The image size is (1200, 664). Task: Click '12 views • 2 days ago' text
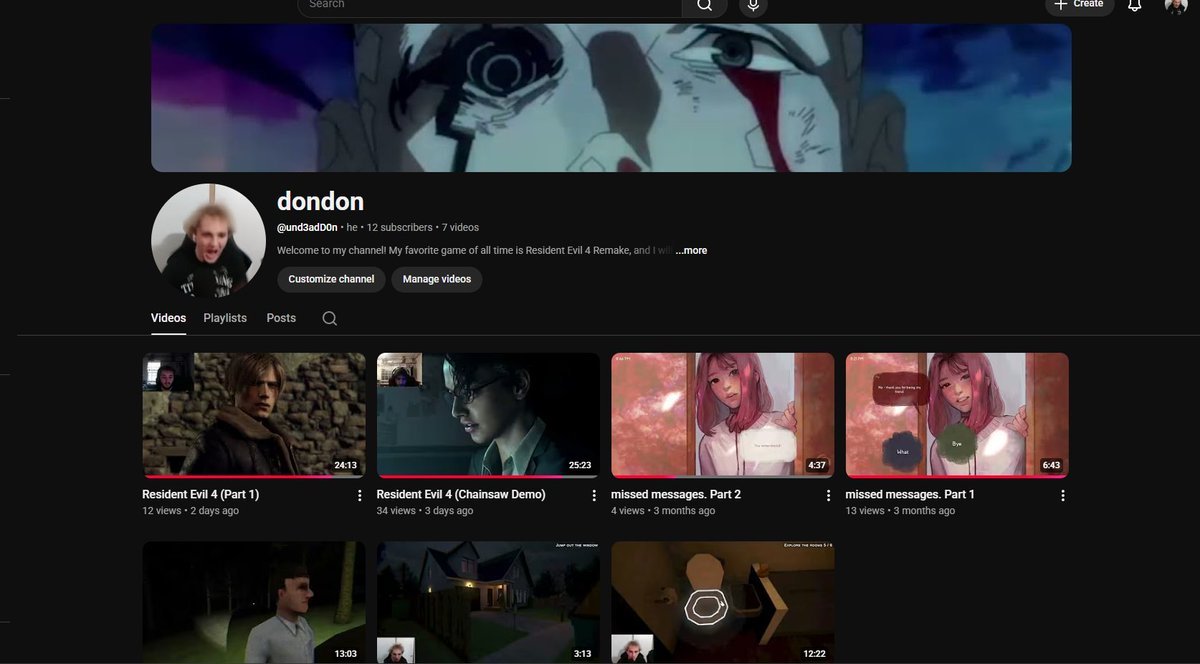click(x=190, y=511)
